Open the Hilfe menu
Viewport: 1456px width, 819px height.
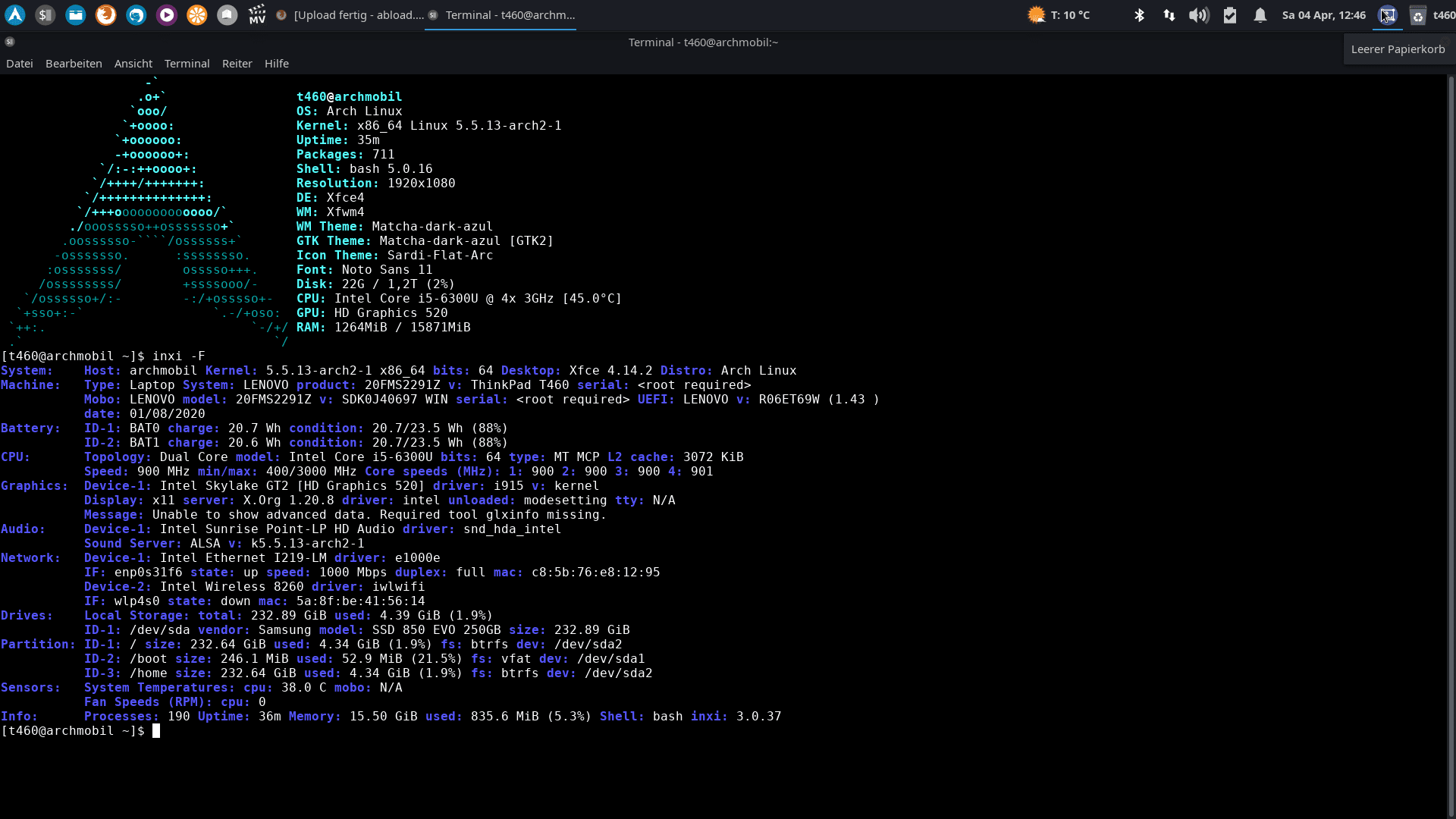click(x=277, y=64)
